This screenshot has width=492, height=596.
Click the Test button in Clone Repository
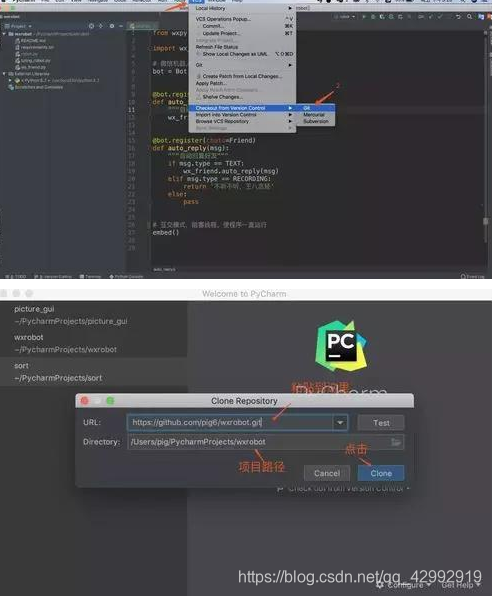[381, 423]
